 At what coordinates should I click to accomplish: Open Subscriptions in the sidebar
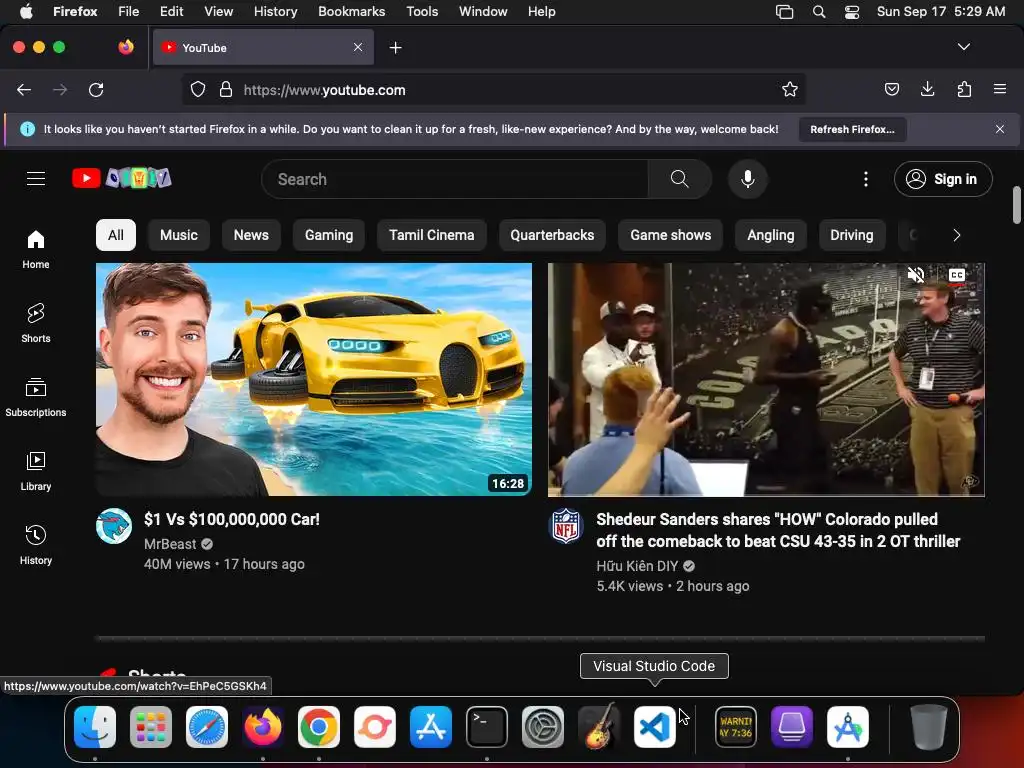click(x=36, y=397)
